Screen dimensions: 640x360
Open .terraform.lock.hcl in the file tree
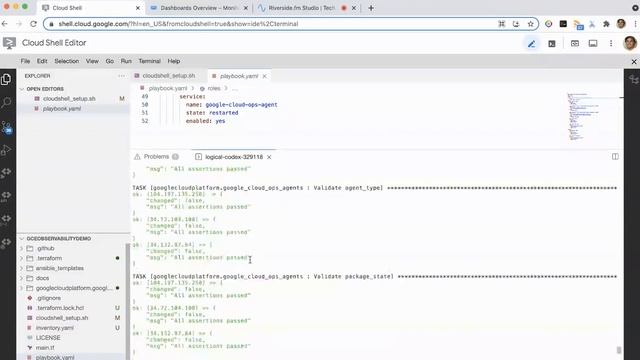[60, 308]
